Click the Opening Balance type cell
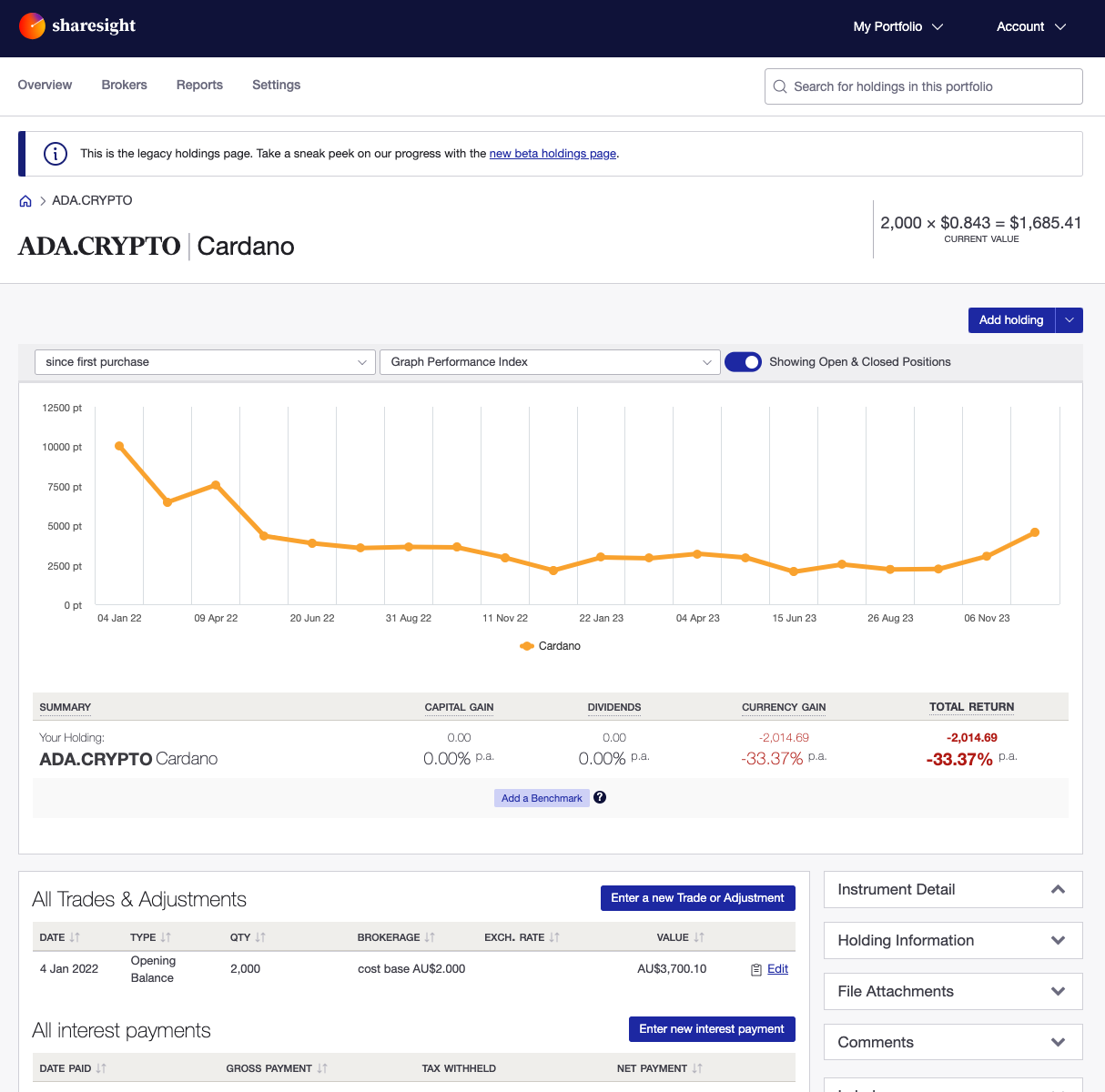Screen dimensions: 1105x1092 (x=153, y=969)
